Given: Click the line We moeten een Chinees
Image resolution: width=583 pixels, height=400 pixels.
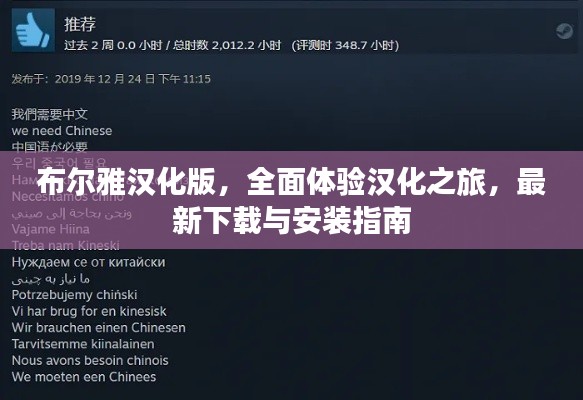Looking at the screenshot, I should (84, 377).
